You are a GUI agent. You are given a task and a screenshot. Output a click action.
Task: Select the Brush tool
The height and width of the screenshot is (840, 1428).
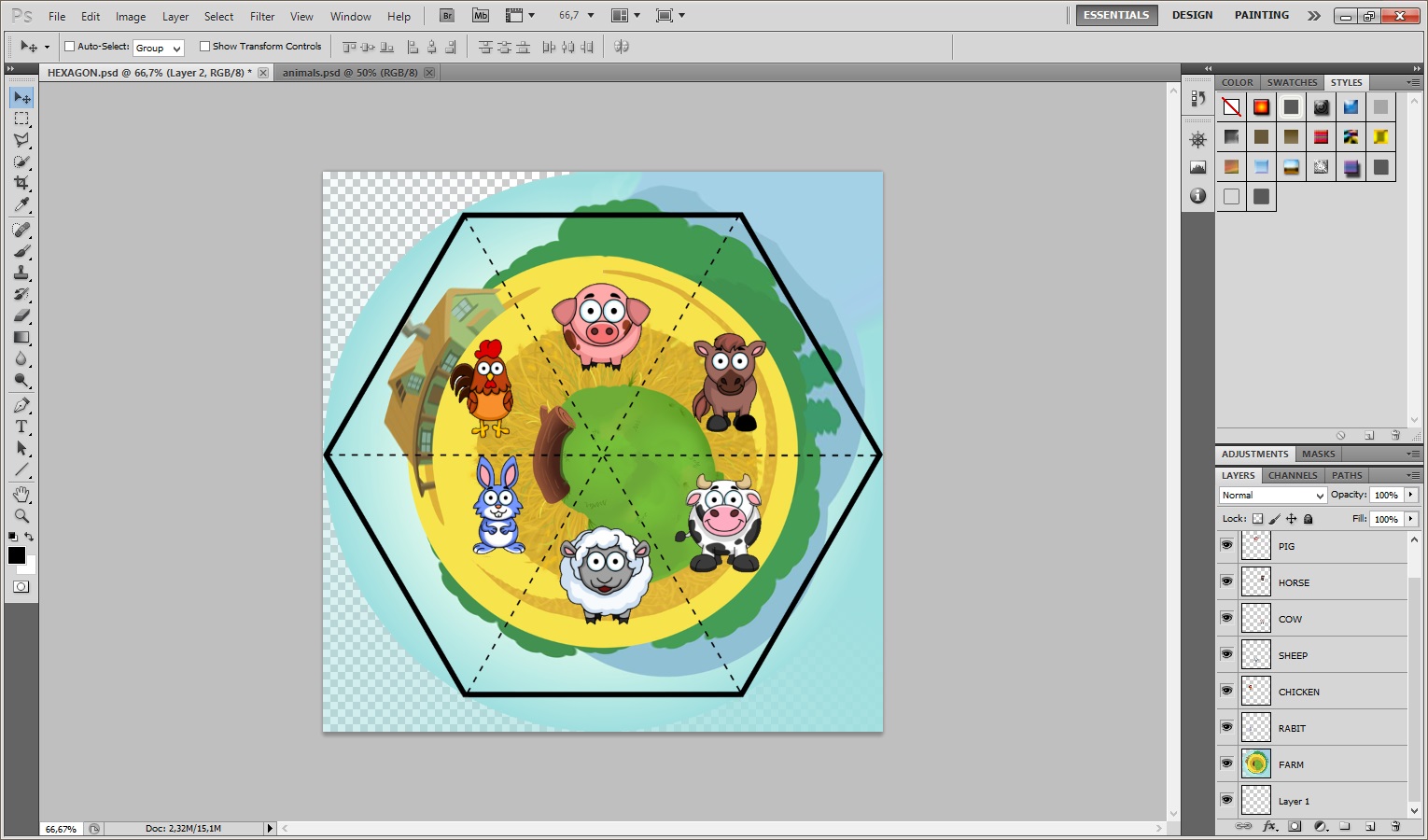pyautogui.click(x=21, y=251)
